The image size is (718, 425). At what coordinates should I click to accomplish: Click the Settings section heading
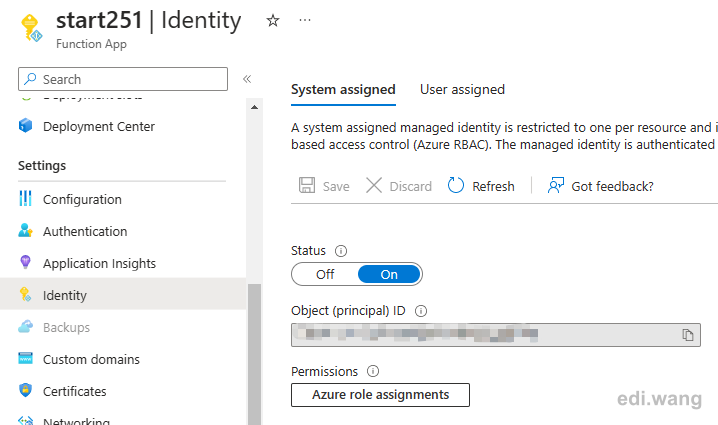click(42, 165)
